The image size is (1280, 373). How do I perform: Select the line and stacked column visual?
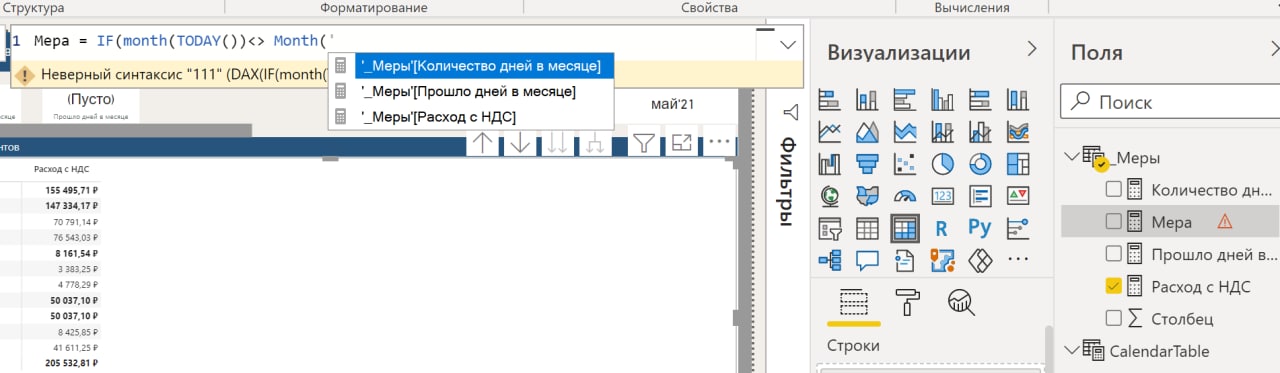(x=942, y=132)
